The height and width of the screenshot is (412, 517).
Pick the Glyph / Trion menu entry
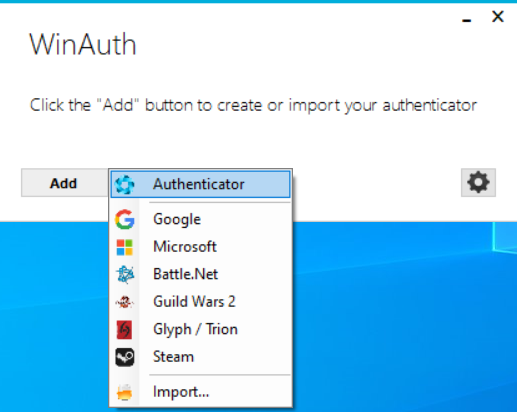tap(201, 330)
